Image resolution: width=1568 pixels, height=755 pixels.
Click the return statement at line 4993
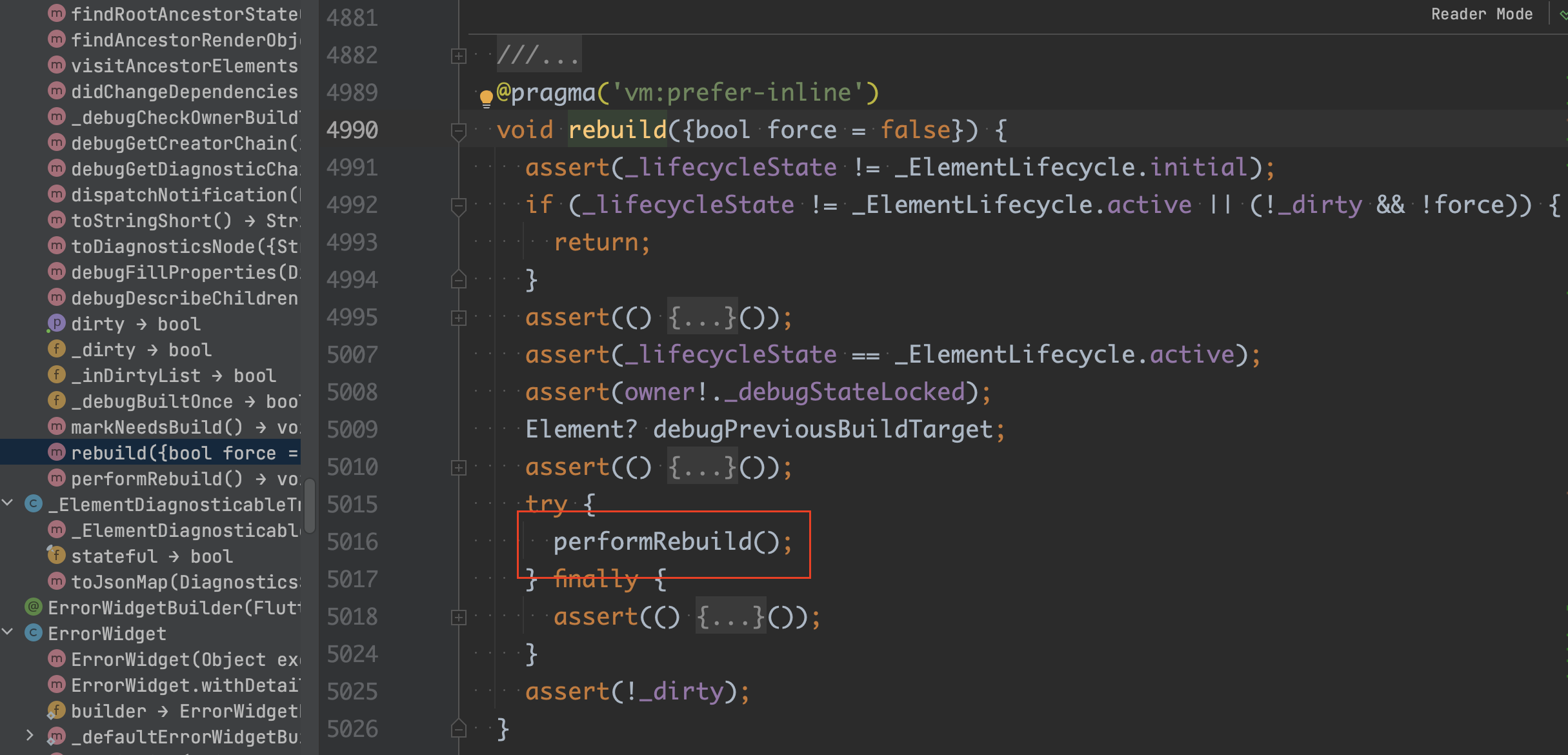(602, 243)
